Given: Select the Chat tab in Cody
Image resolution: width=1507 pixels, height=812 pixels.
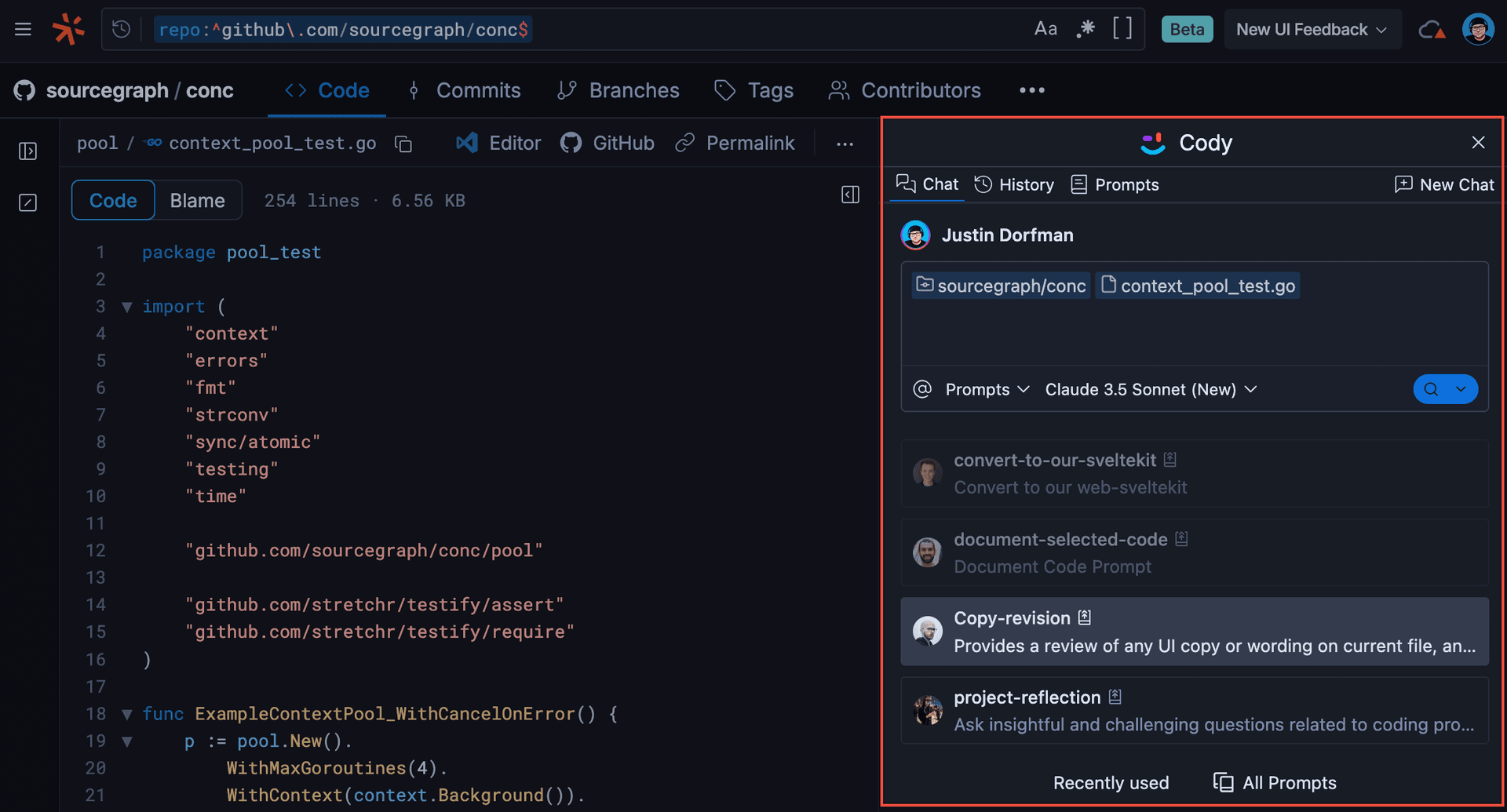Looking at the screenshot, I should tap(928, 184).
